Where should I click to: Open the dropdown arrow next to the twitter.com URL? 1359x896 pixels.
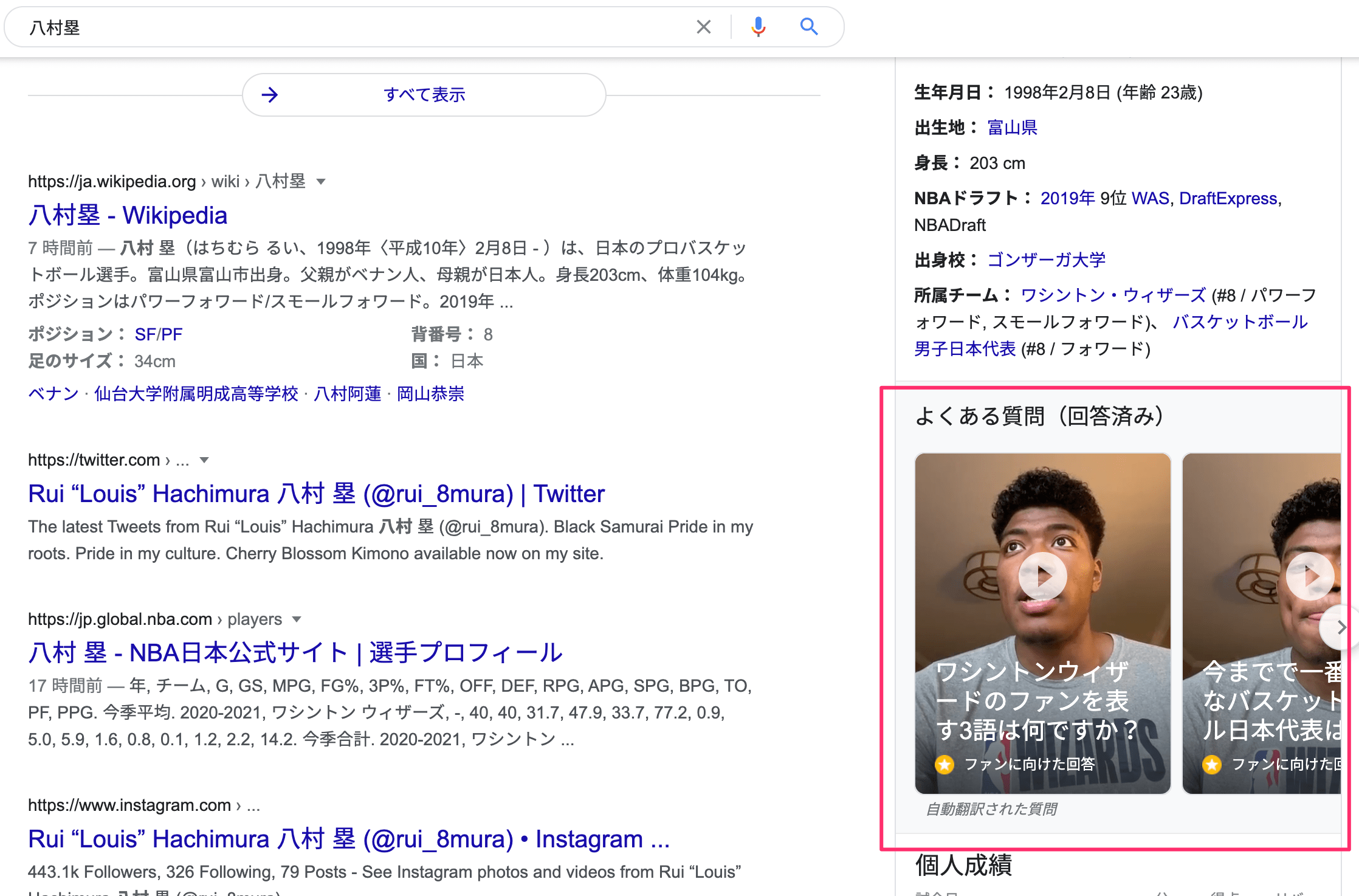point(204,460)
